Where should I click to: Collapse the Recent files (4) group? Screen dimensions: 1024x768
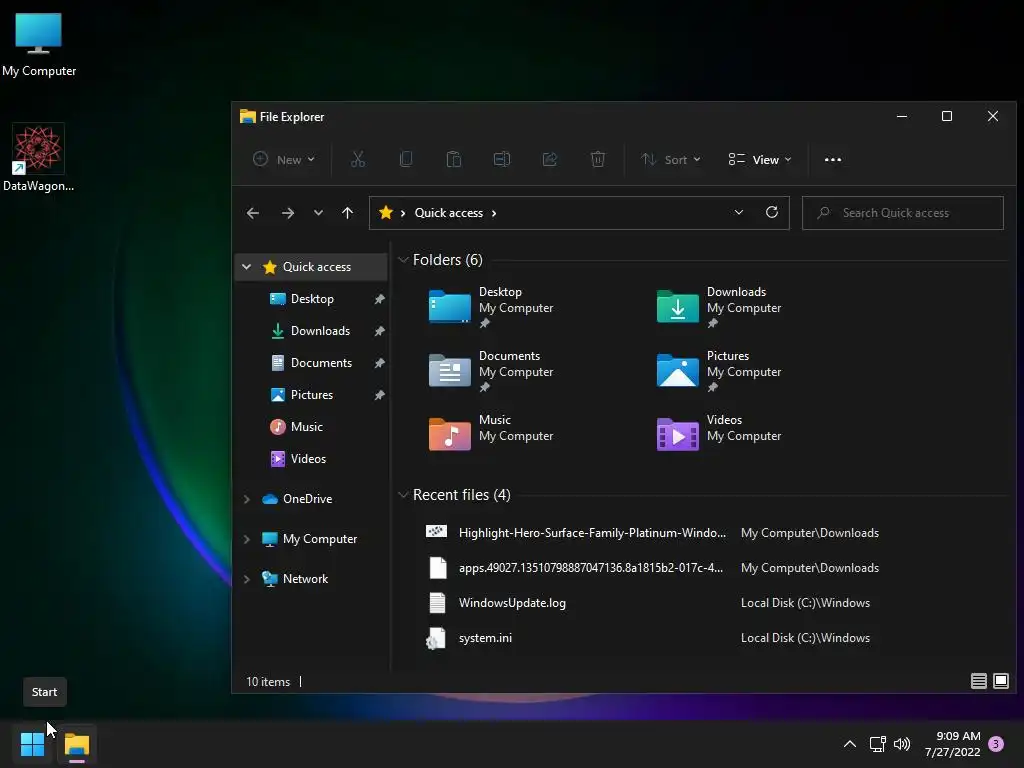point(403,495)
